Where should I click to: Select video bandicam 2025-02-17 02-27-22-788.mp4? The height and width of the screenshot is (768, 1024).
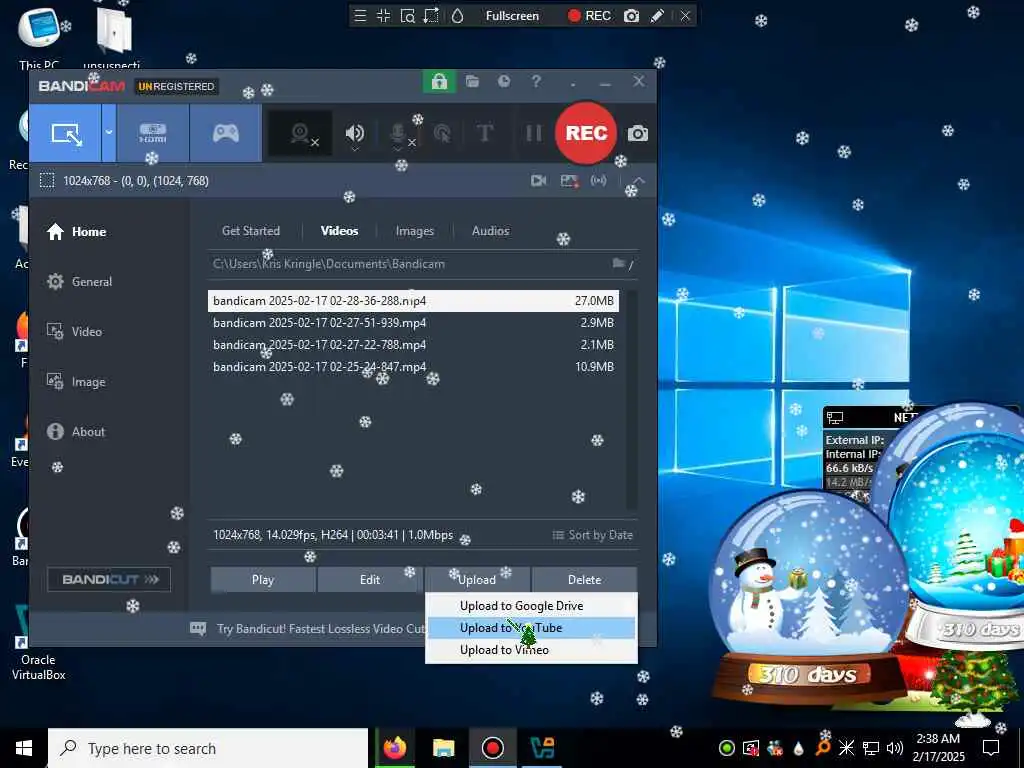tap(413, 345)
